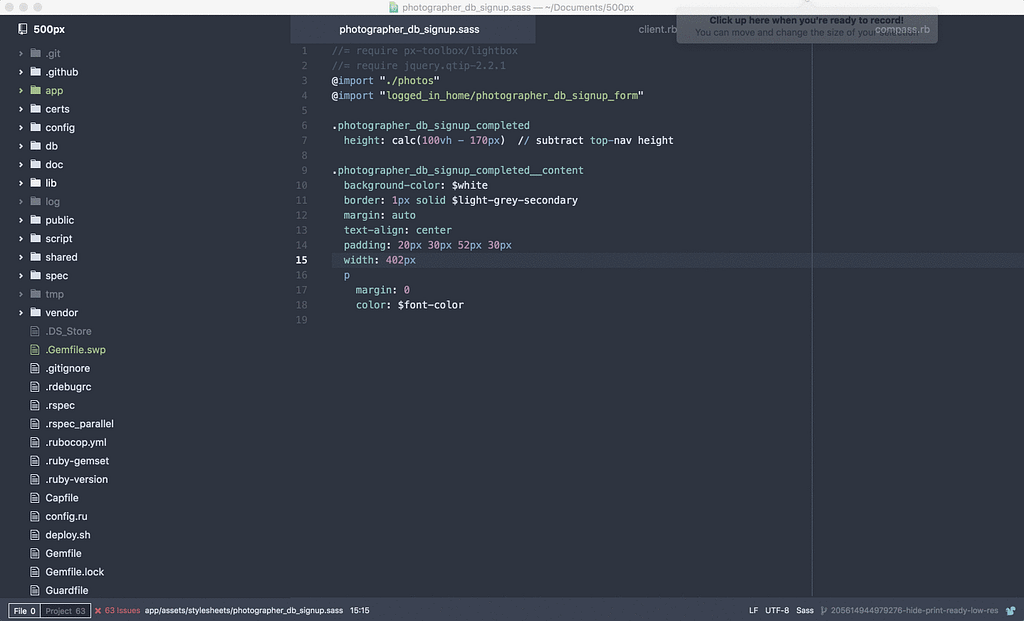Click the app folder icon
This screenshot has height=621, width=1024.
click(x=35, y=90)
